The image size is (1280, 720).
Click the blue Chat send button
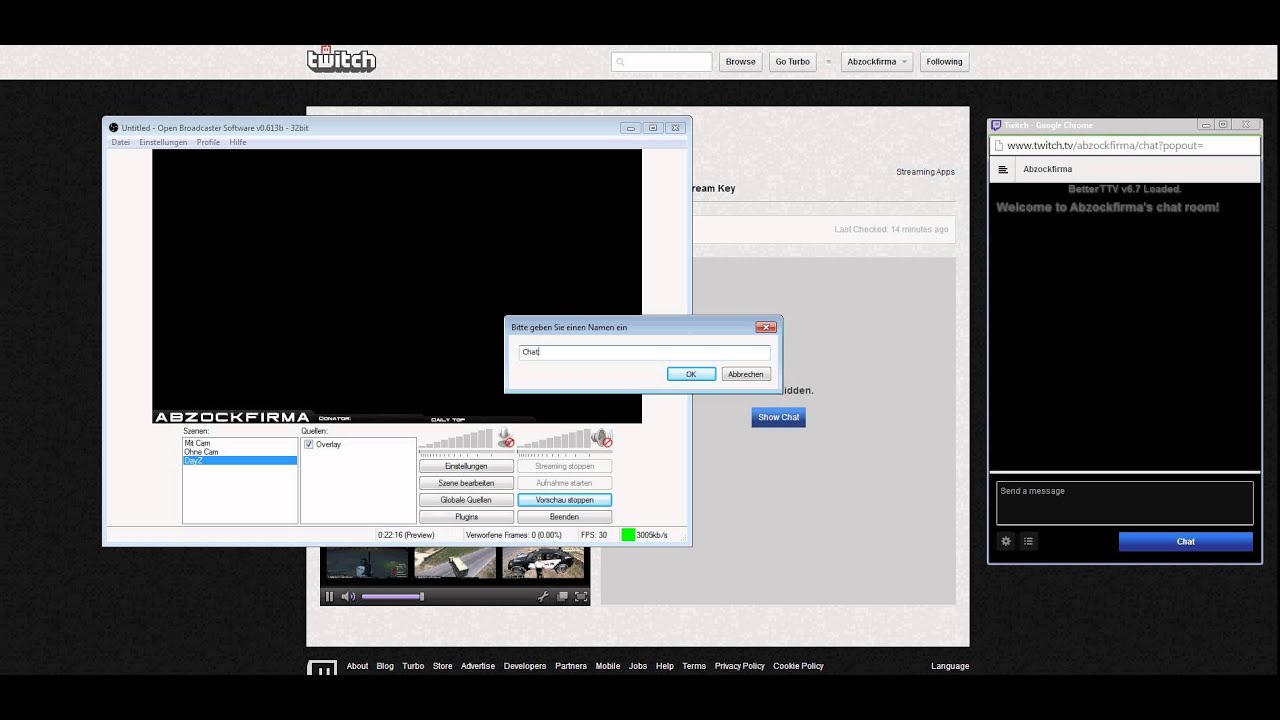pyautogui.click(x=1185, y=541)
